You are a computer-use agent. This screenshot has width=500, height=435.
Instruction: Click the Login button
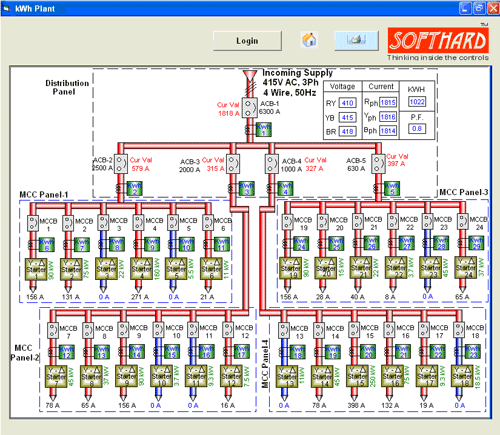click(247, 41)
